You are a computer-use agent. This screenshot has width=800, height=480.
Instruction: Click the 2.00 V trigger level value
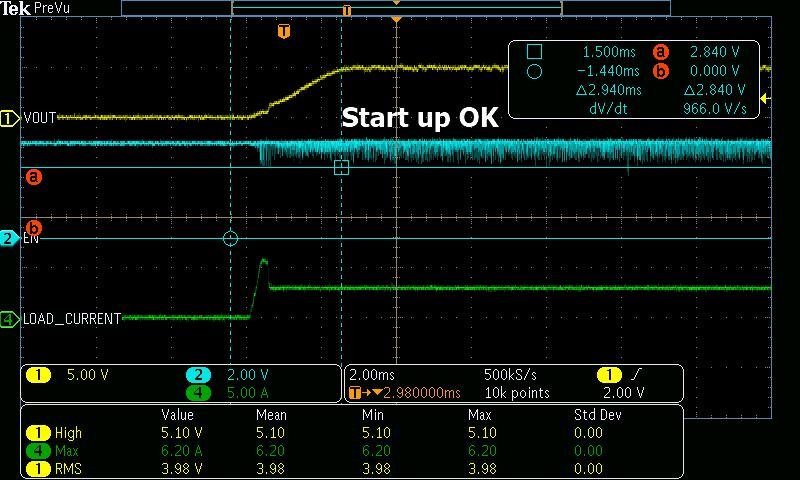point(623,393)
